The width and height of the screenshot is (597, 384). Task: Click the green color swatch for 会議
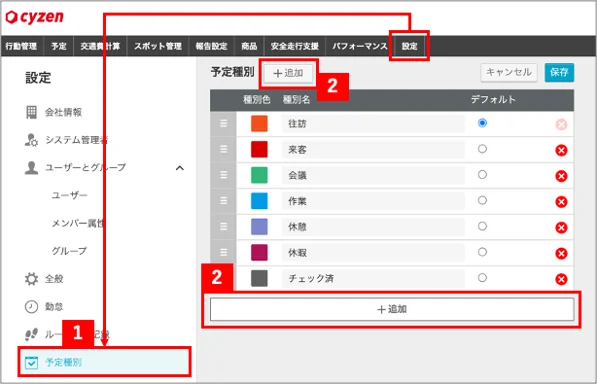[259, 175]
